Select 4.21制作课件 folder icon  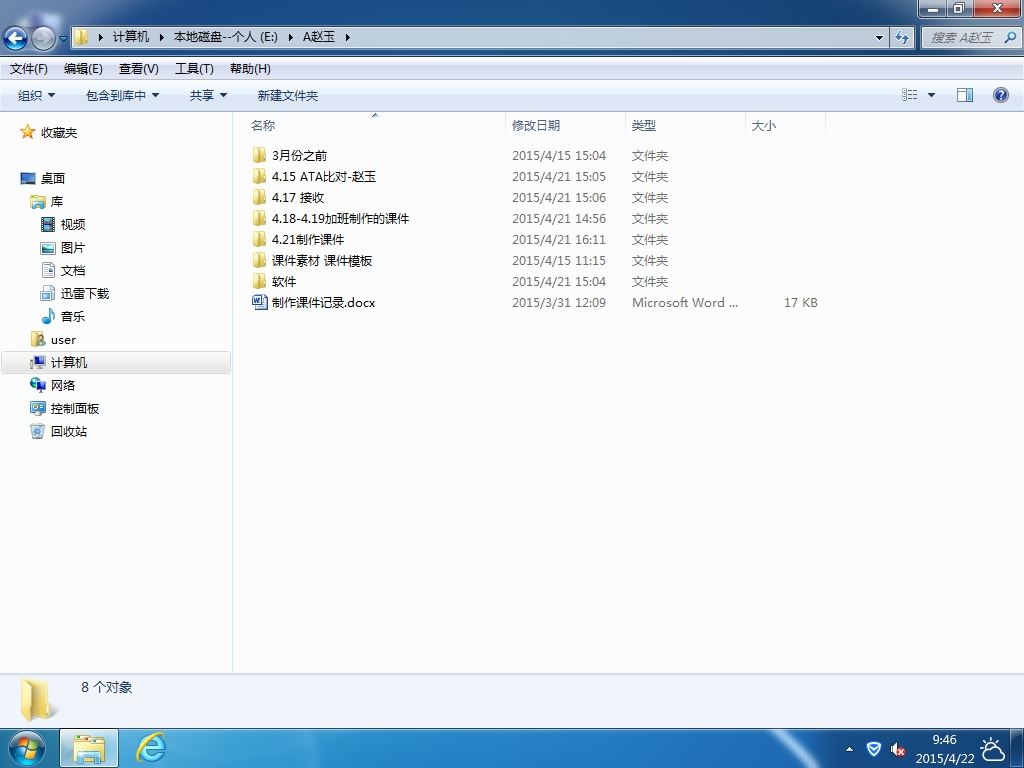point(259,239)
